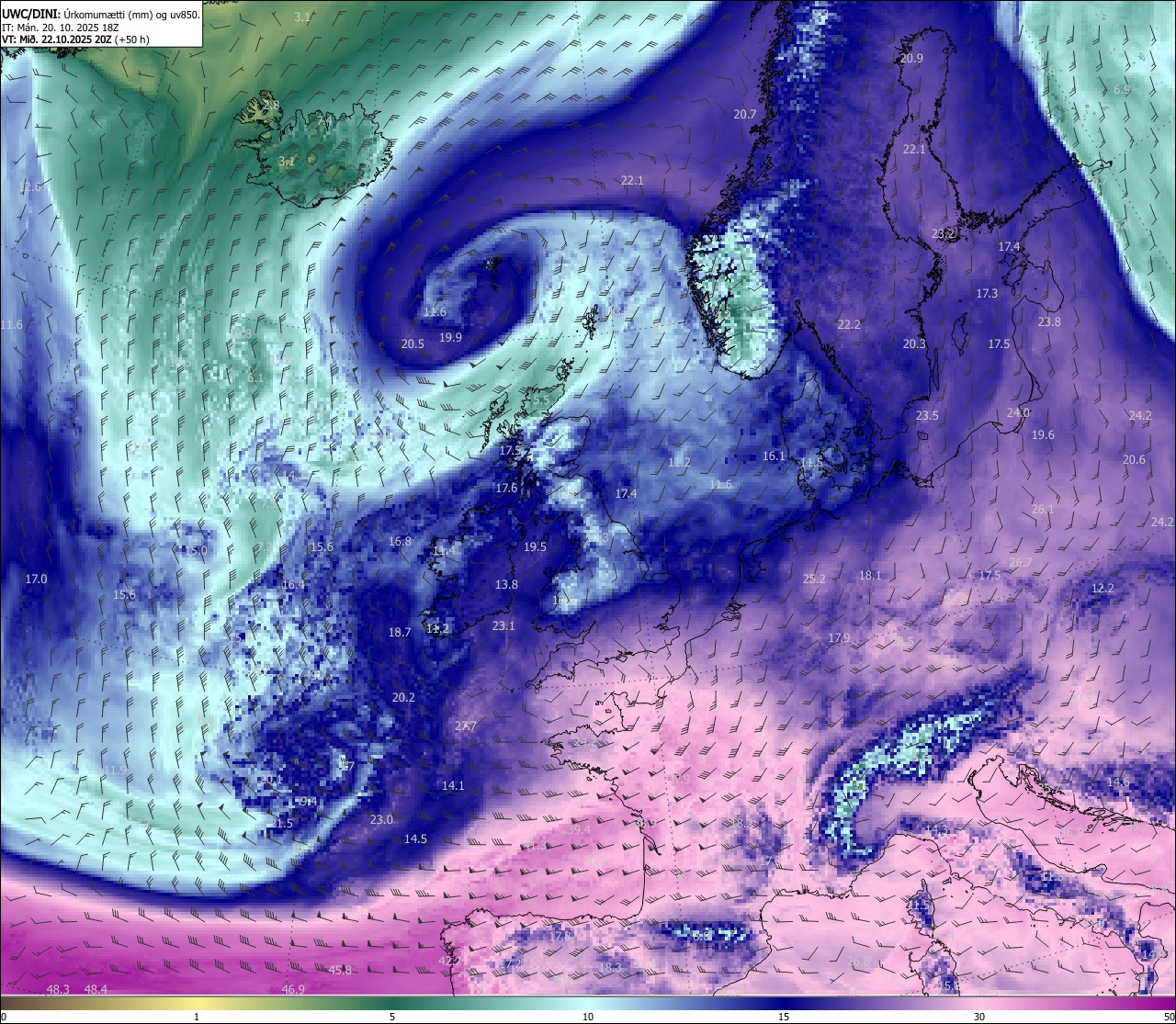Click the VT: Mið. 22.10.2025 20Z line

tap(75, 39)
